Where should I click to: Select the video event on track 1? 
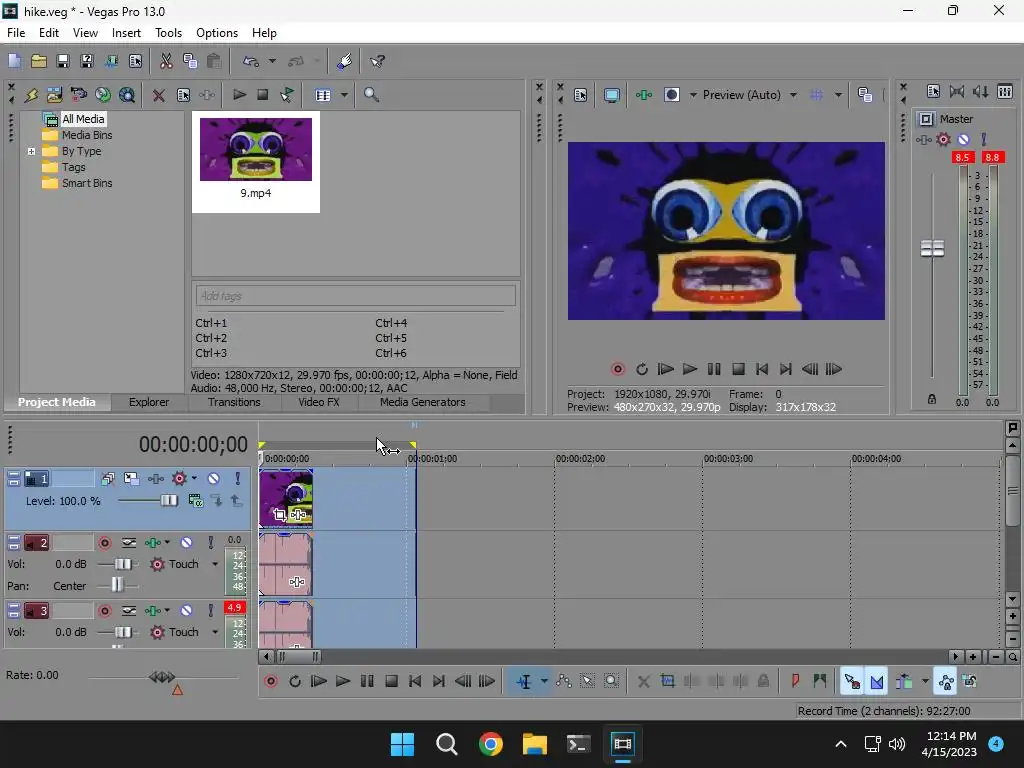coord(286,499)
